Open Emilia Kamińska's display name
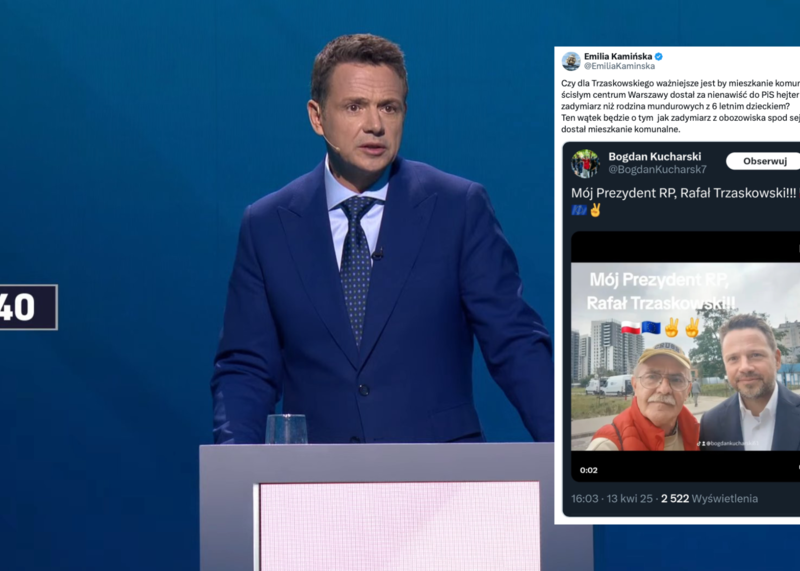The image size is (800, 571). [x=618, y=56]
